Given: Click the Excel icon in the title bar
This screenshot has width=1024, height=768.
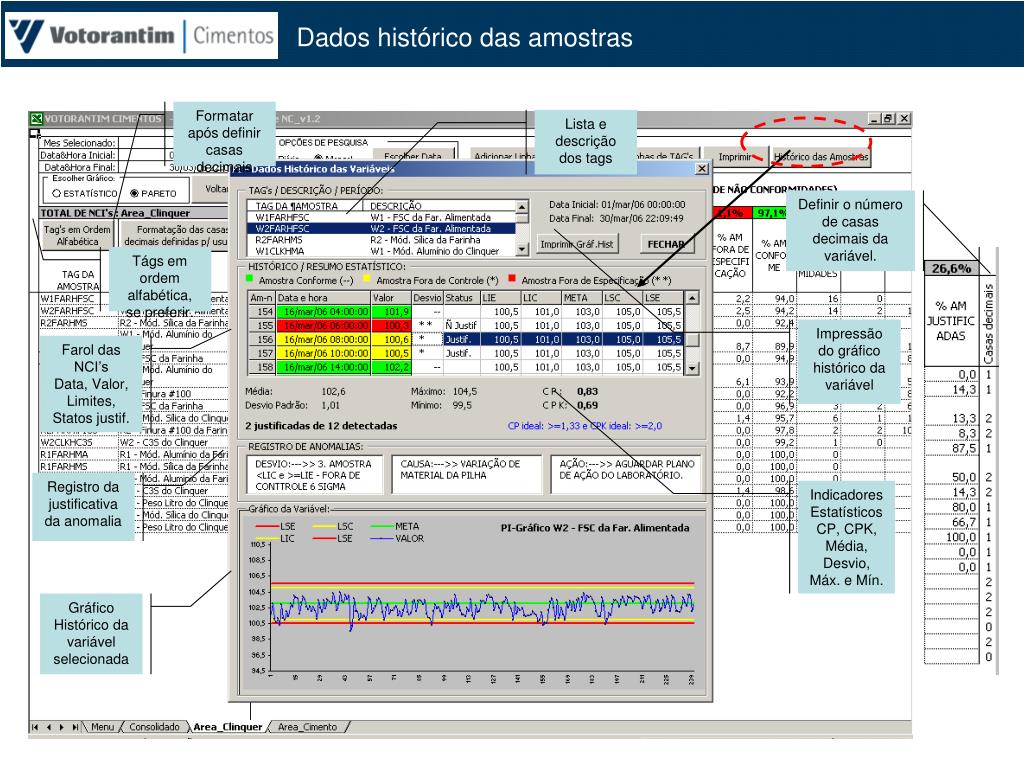Looking at the screenshot, I should (x=37, y=119).
